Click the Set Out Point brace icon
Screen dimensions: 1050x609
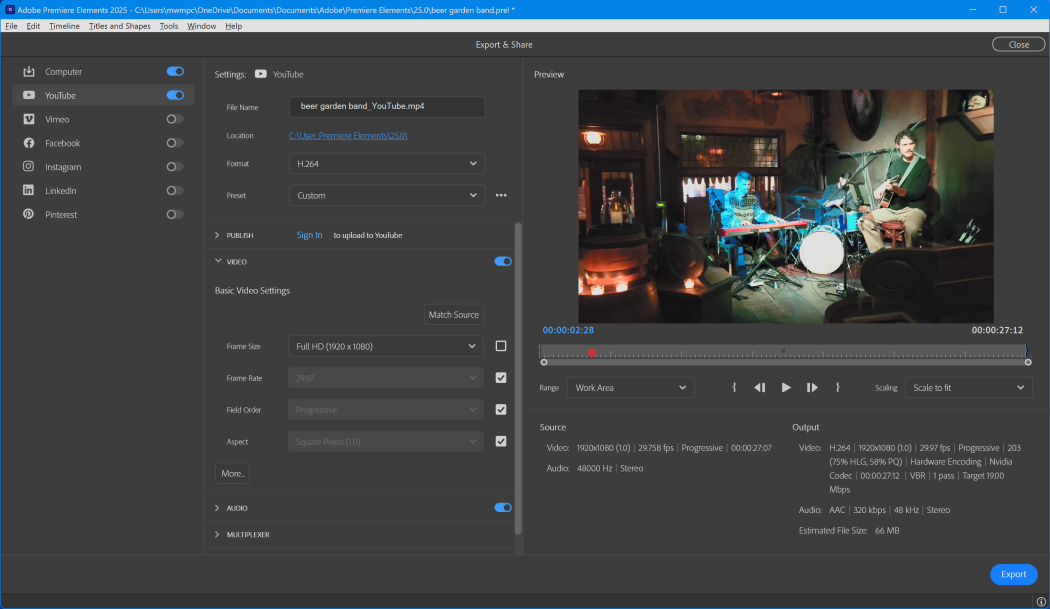838,387
